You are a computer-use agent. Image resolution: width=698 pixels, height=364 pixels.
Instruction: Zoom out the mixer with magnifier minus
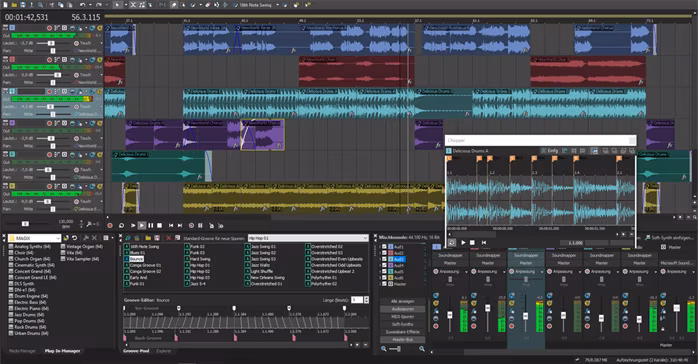point(383,349)
